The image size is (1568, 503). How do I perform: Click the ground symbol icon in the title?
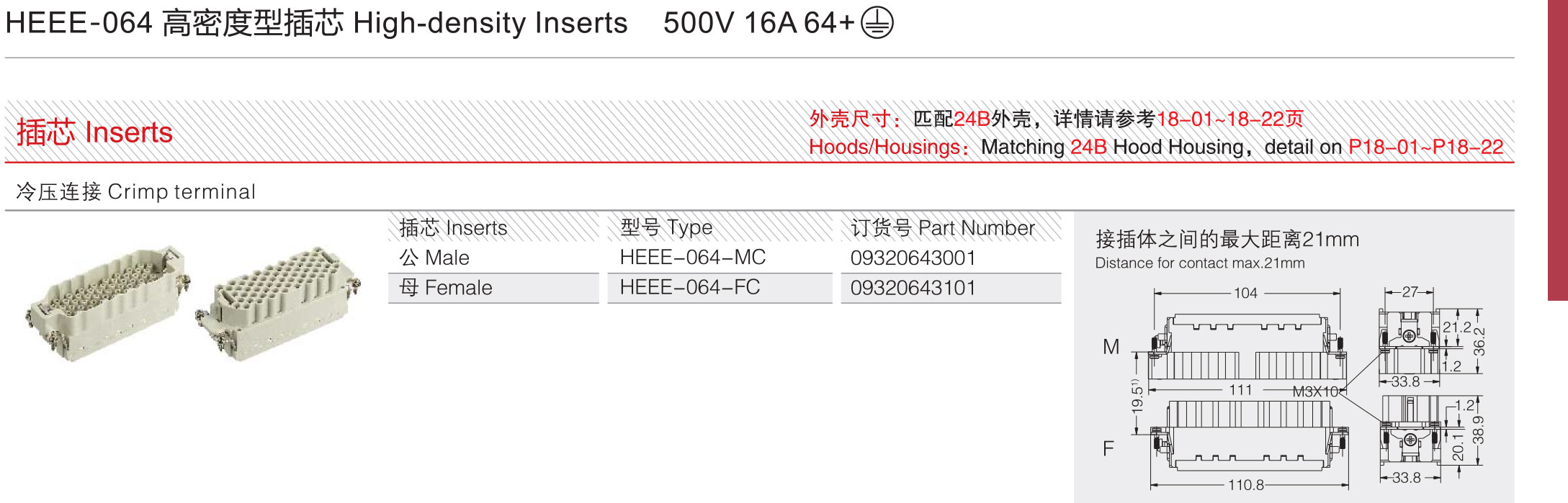tap(877, 22)
